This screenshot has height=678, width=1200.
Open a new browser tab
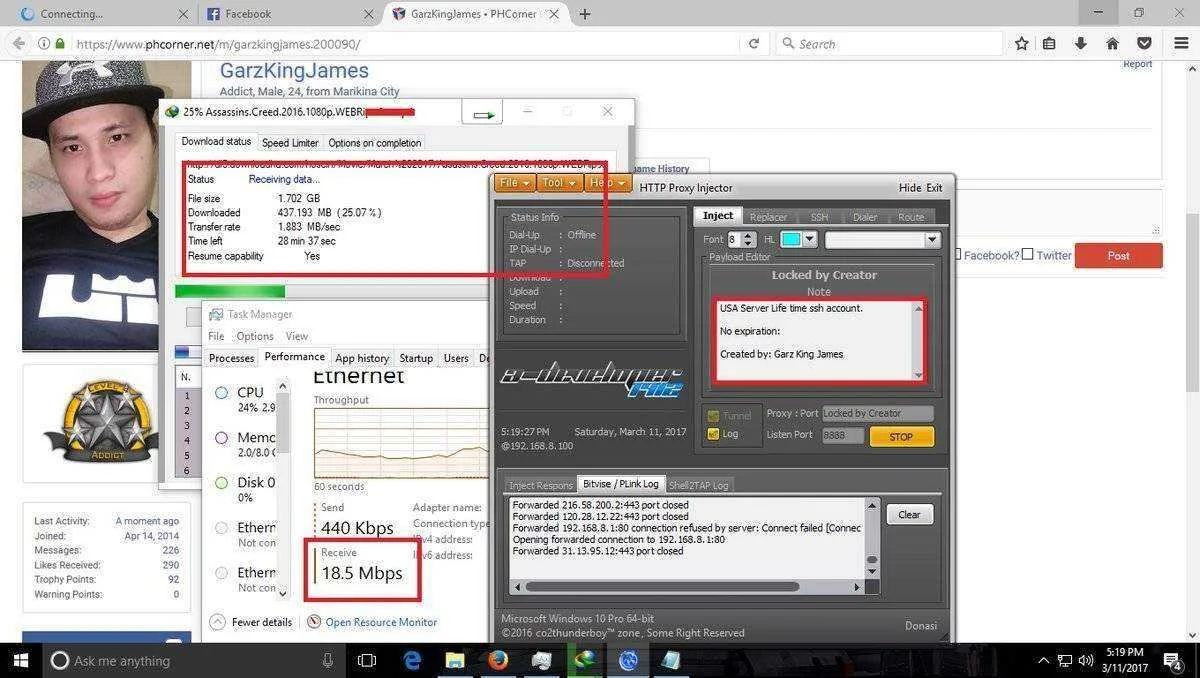[x=585, y=14]
